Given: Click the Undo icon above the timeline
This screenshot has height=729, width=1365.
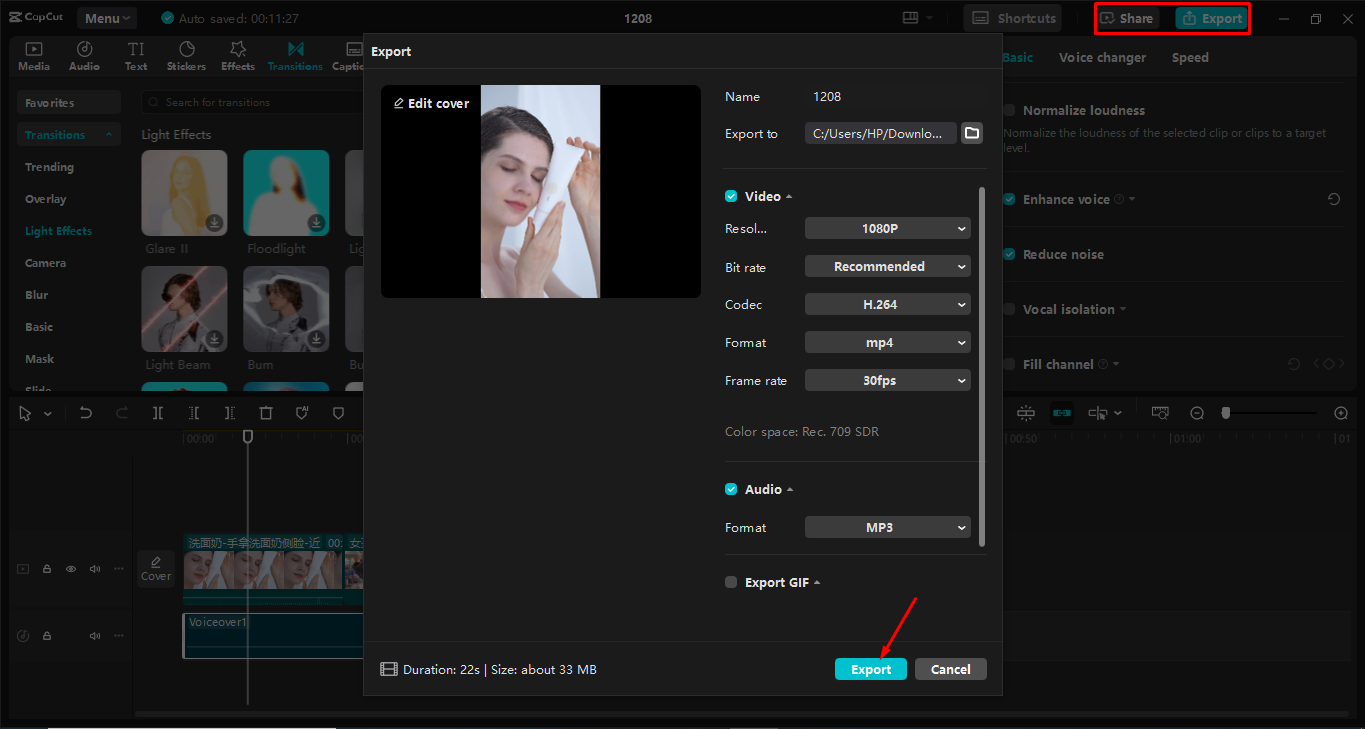Looking at the screenshot, I should click(85, 412).
